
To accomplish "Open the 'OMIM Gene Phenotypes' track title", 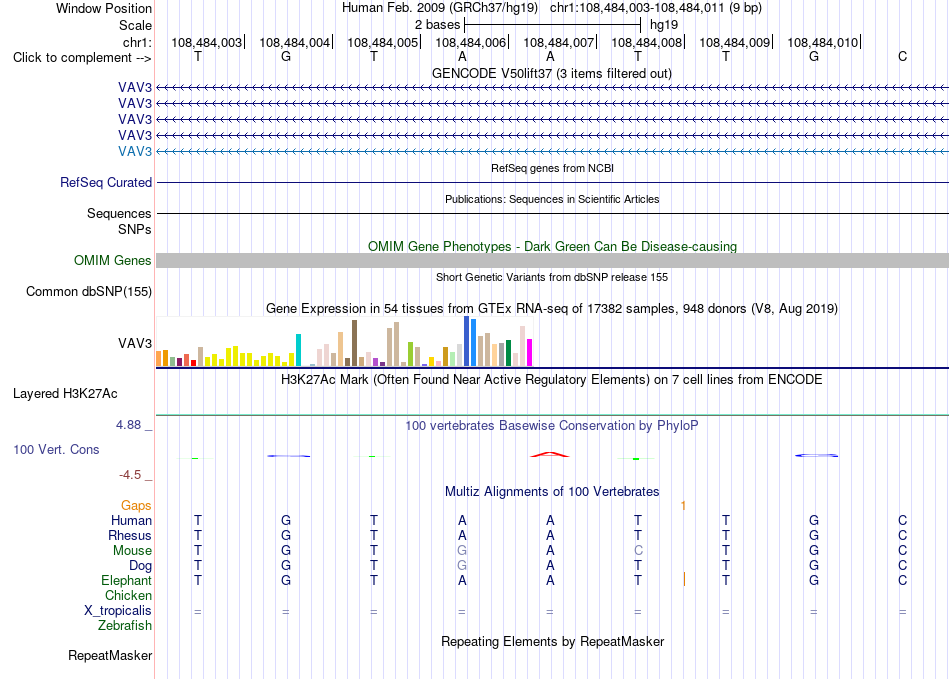I will [552, 247].
